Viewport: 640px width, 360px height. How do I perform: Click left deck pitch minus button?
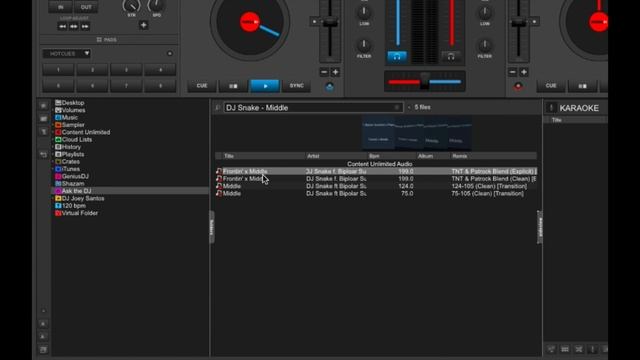click(x=324, y=72)
